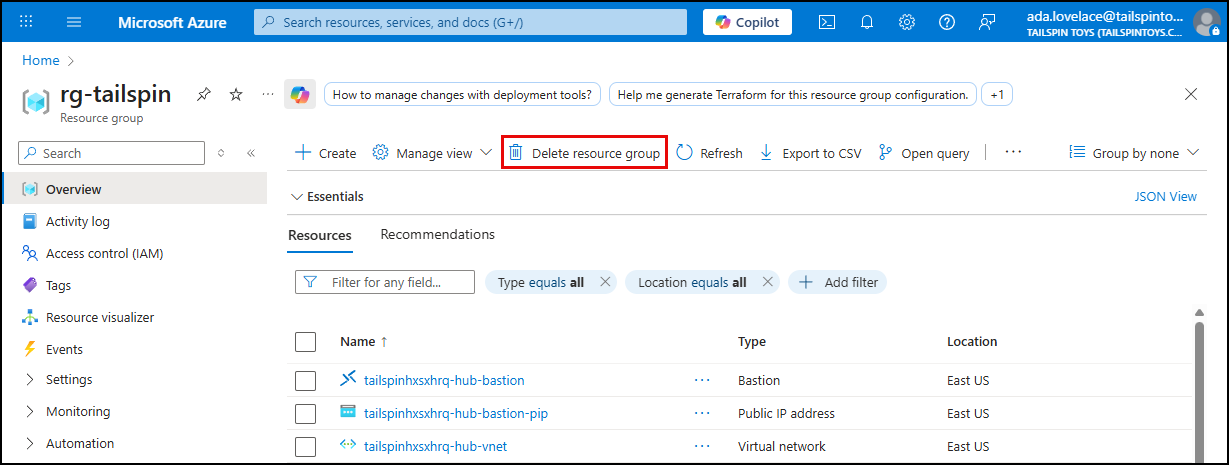
Task: Ask how to manage changes with deployment tools
Action: point(462,95)
